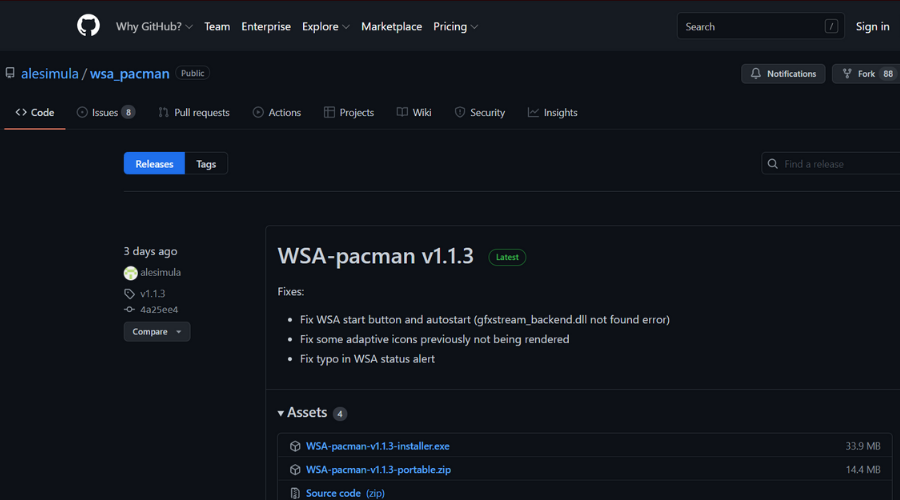Click the commit icon beside 4a25ee4
The height and width of the screenshot is (500, 900).
tap(130, 310)
